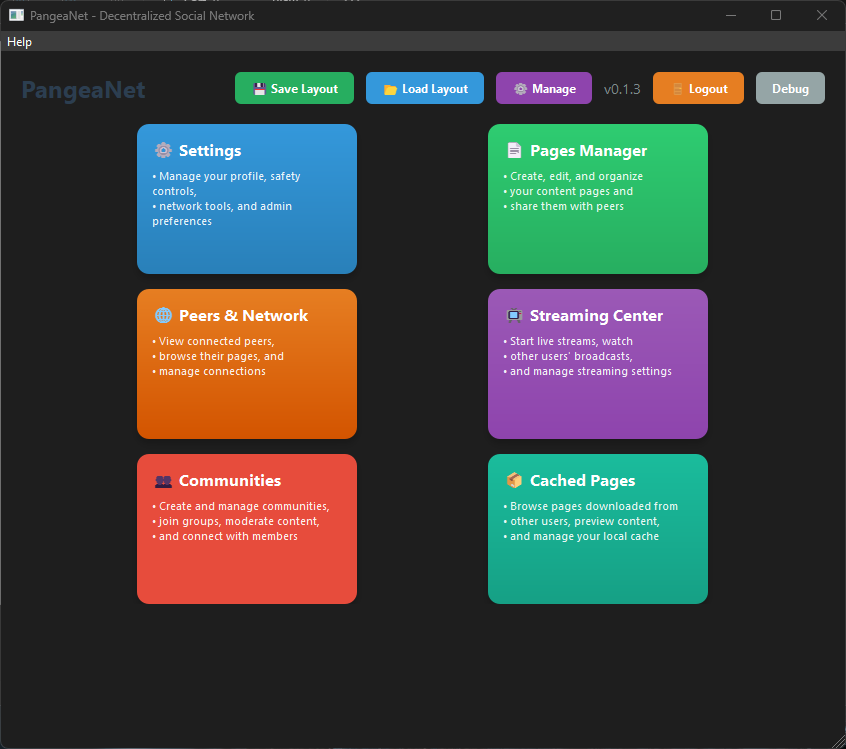Image resolution: width=846 pixels, height=749 pixels.
Task: Click the Load Layout button label
Action: pyautogui.click(x=435, y=89)
